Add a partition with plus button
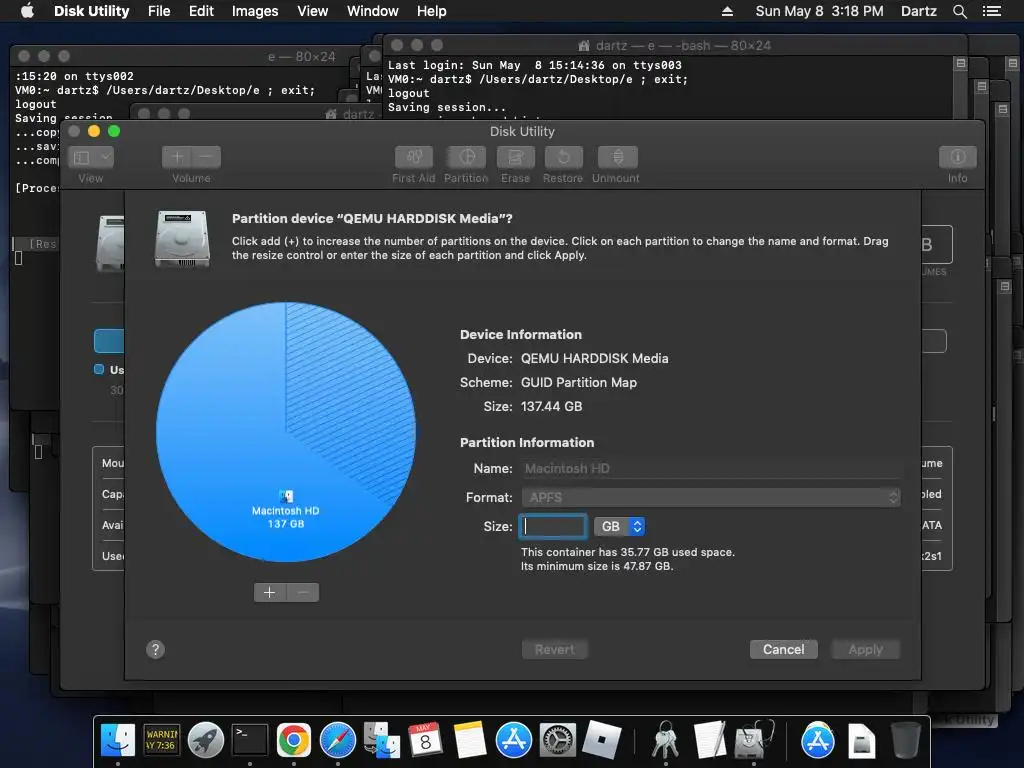This screenshot has height=768, width=1024. pyautogui.click(x=270, y=592)
